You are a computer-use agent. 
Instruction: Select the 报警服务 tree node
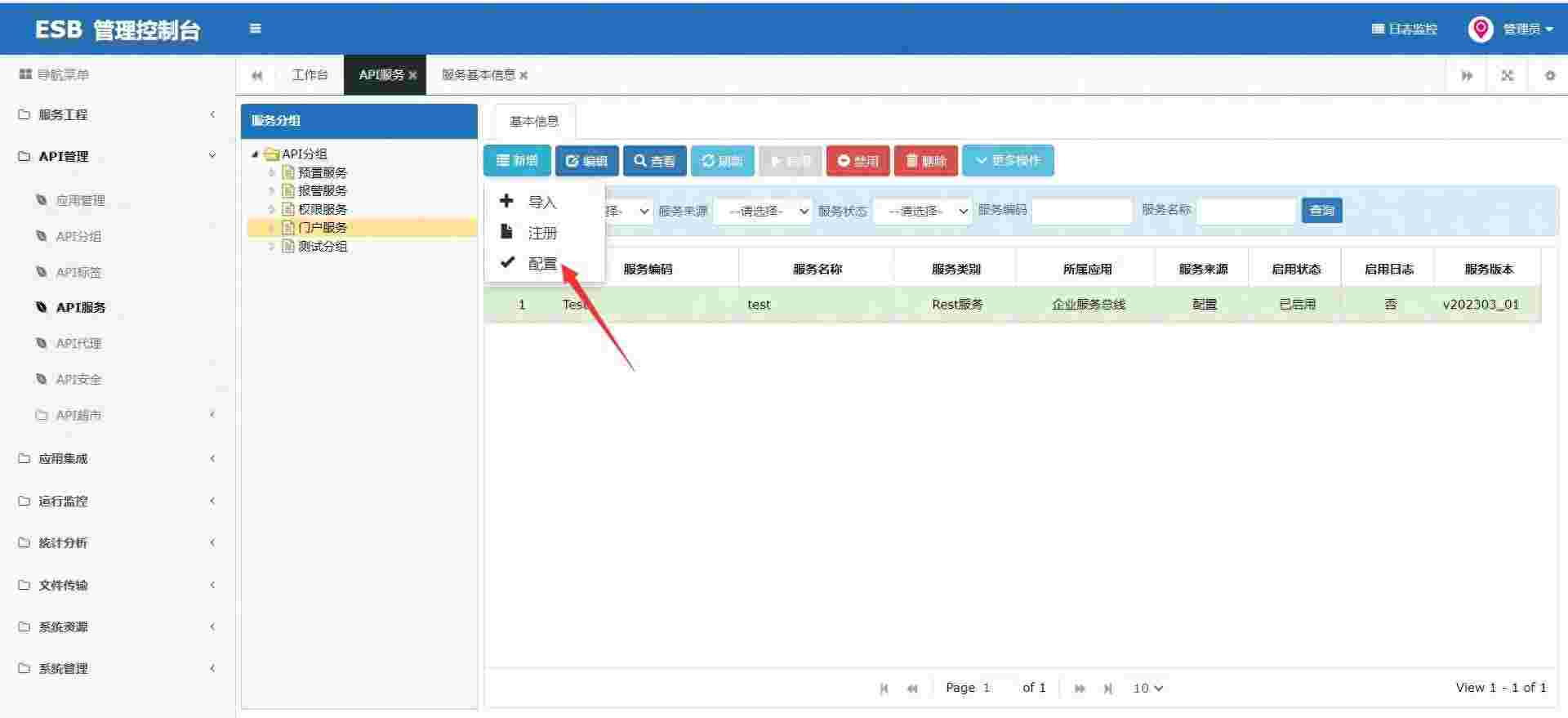coord(323,190)
